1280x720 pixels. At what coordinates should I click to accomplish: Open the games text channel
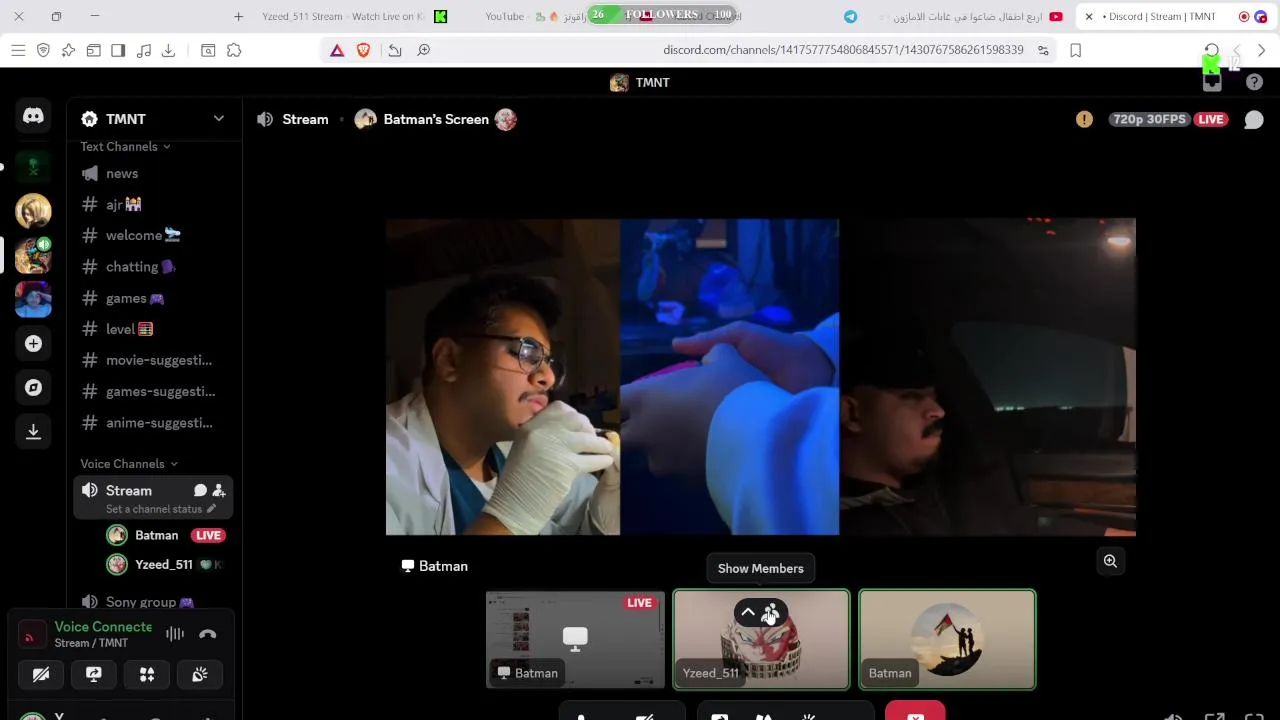click(x=153, y=298)
